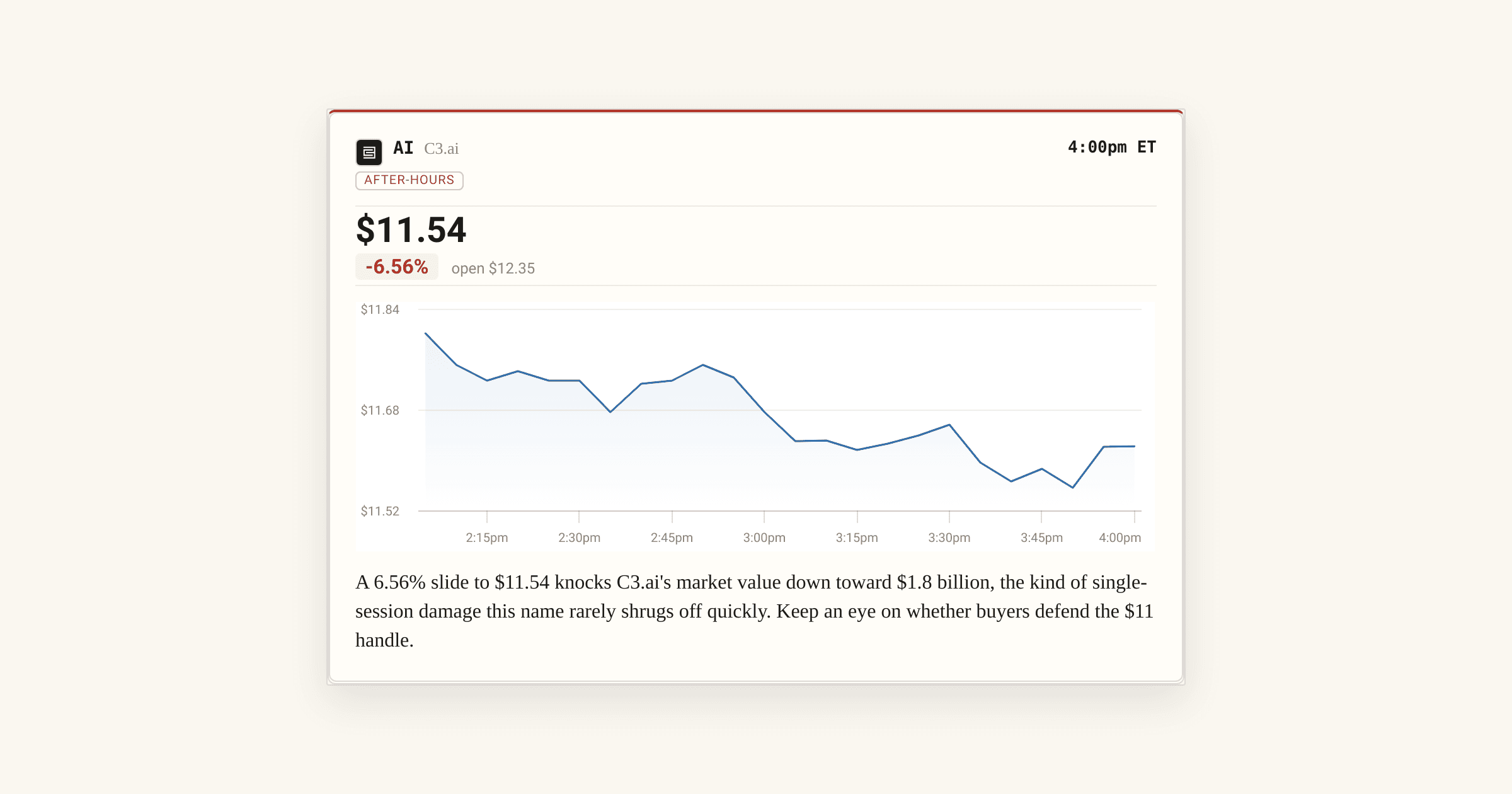Click the 2:30pm axis label

[579, 538]
